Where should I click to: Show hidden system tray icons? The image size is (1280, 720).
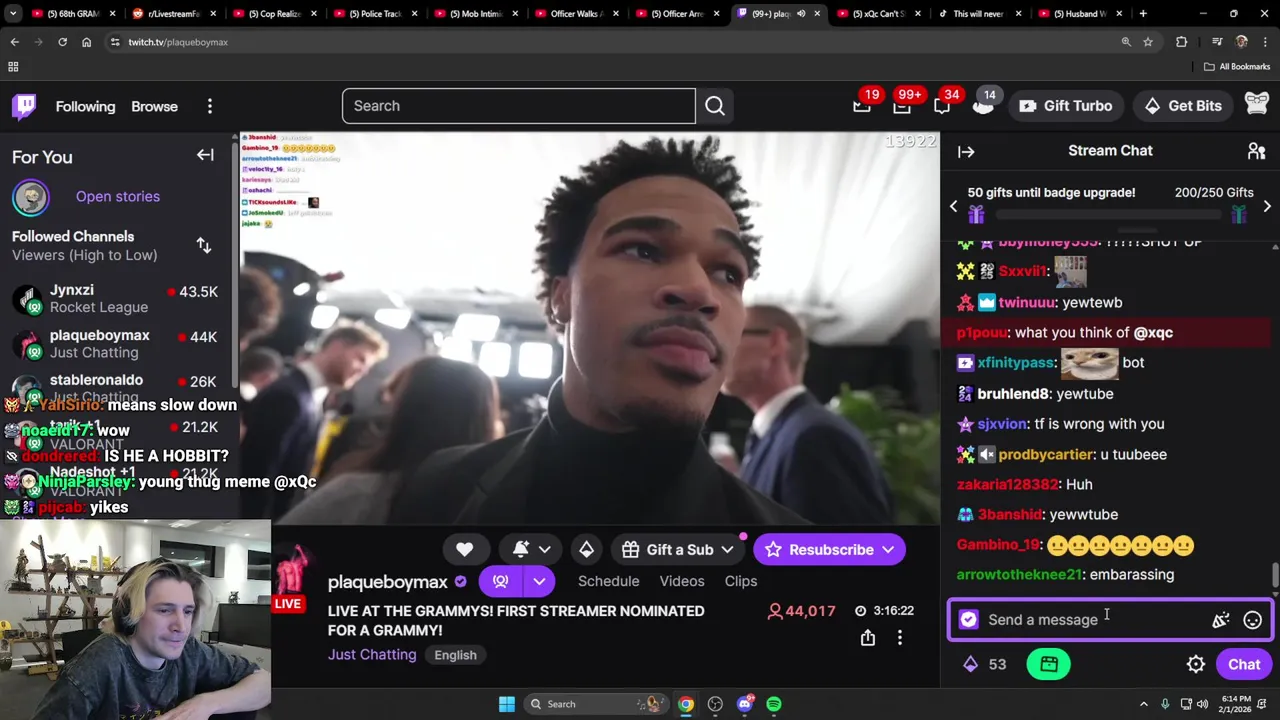tap(1144, 704)
